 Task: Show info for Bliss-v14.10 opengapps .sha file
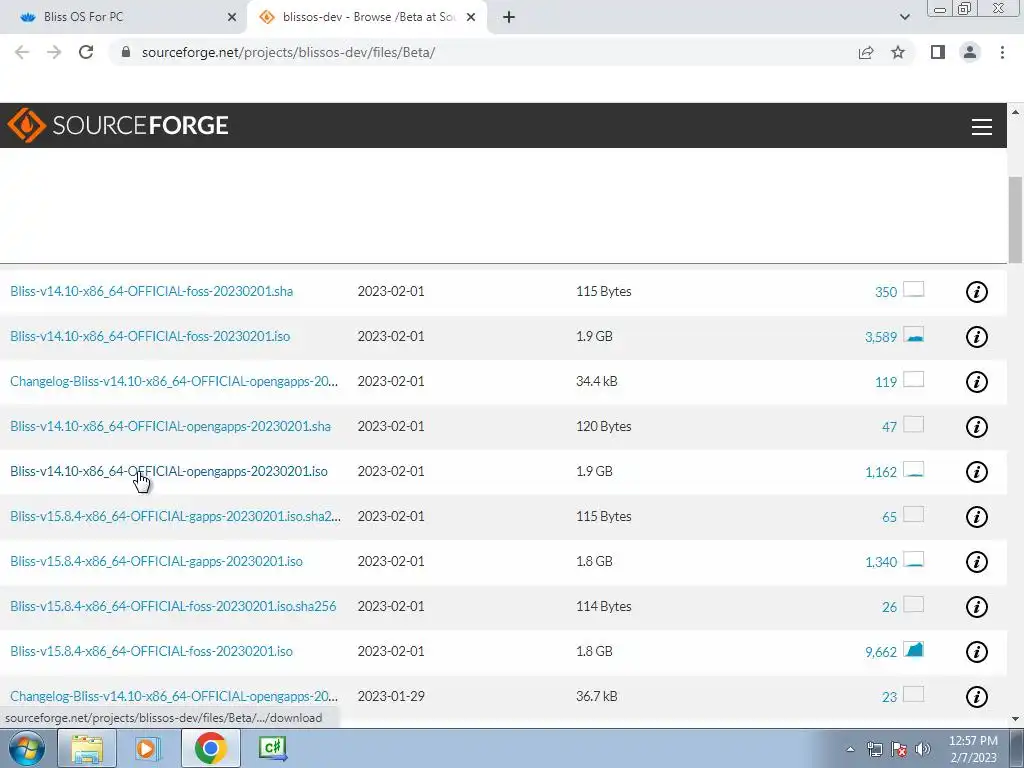976,427
